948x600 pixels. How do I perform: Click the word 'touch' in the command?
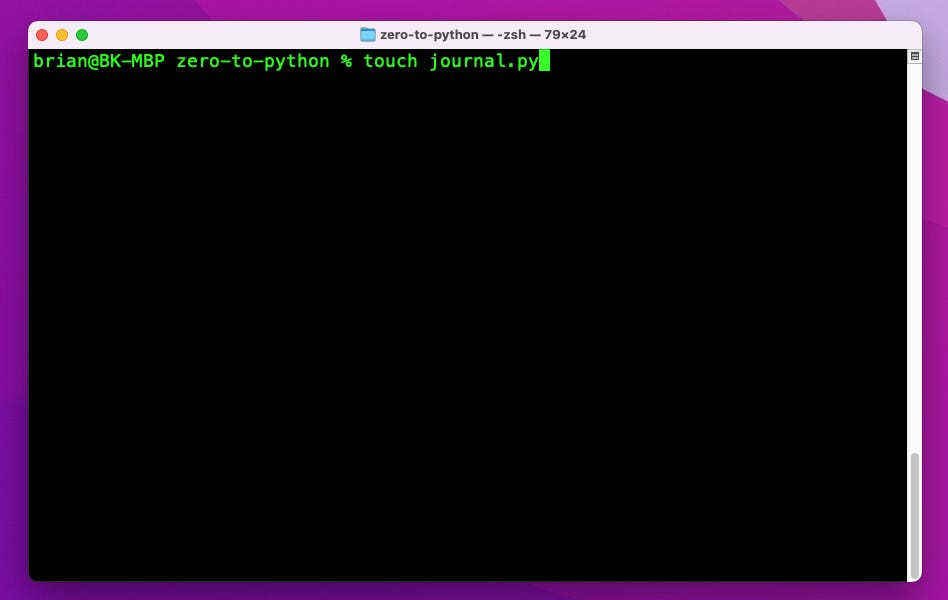(x=390, y=61)
